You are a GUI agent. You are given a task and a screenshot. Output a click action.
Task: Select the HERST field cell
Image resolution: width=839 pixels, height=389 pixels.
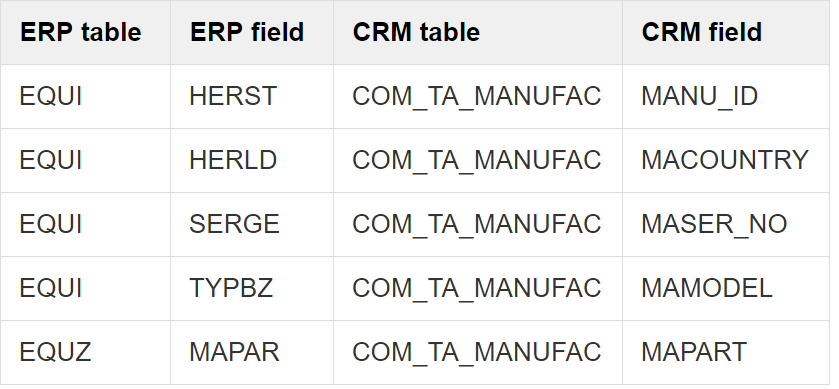tap(252, 97)
